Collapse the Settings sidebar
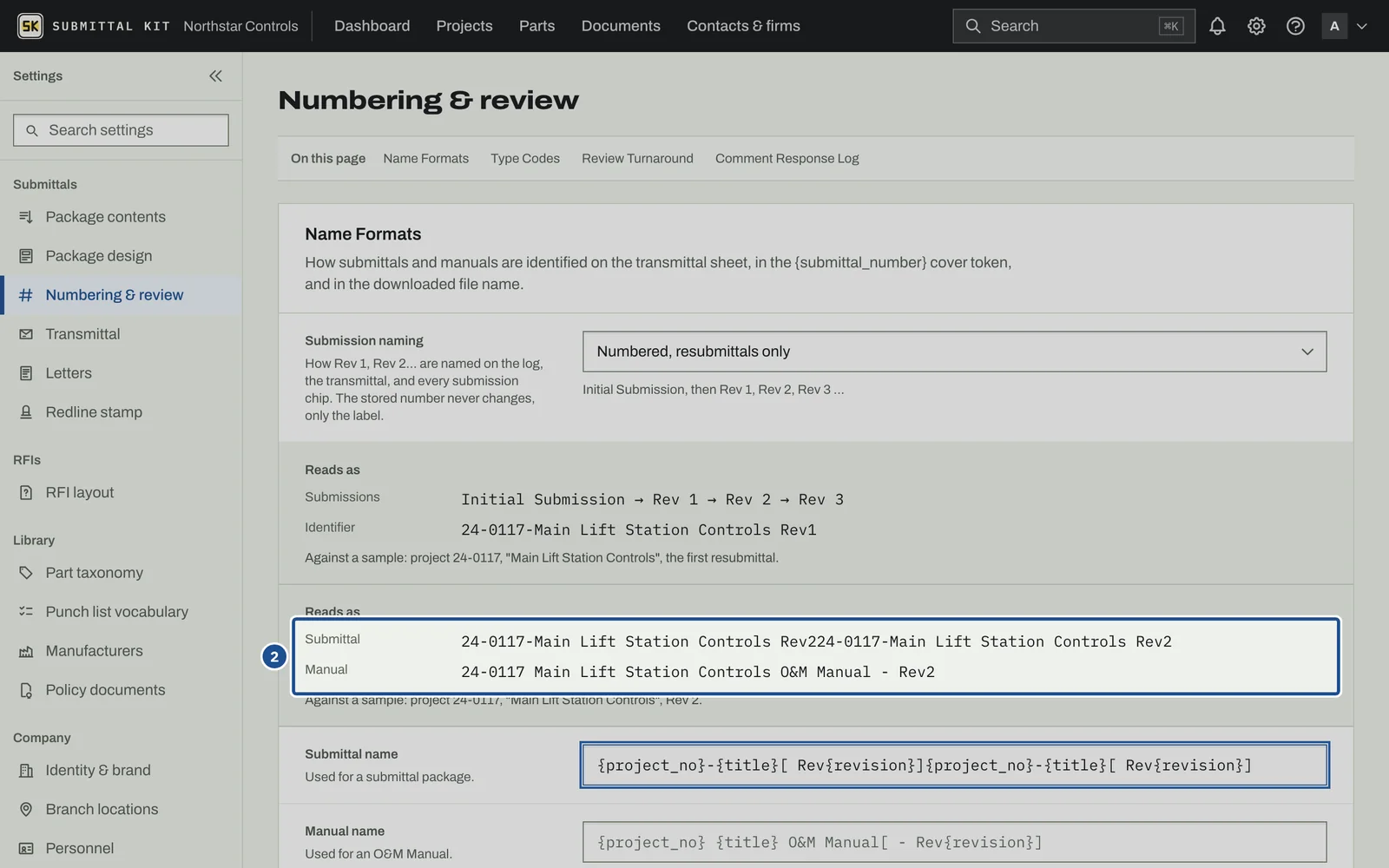This screenshot has width=1389, height=868. click(215, 76)
